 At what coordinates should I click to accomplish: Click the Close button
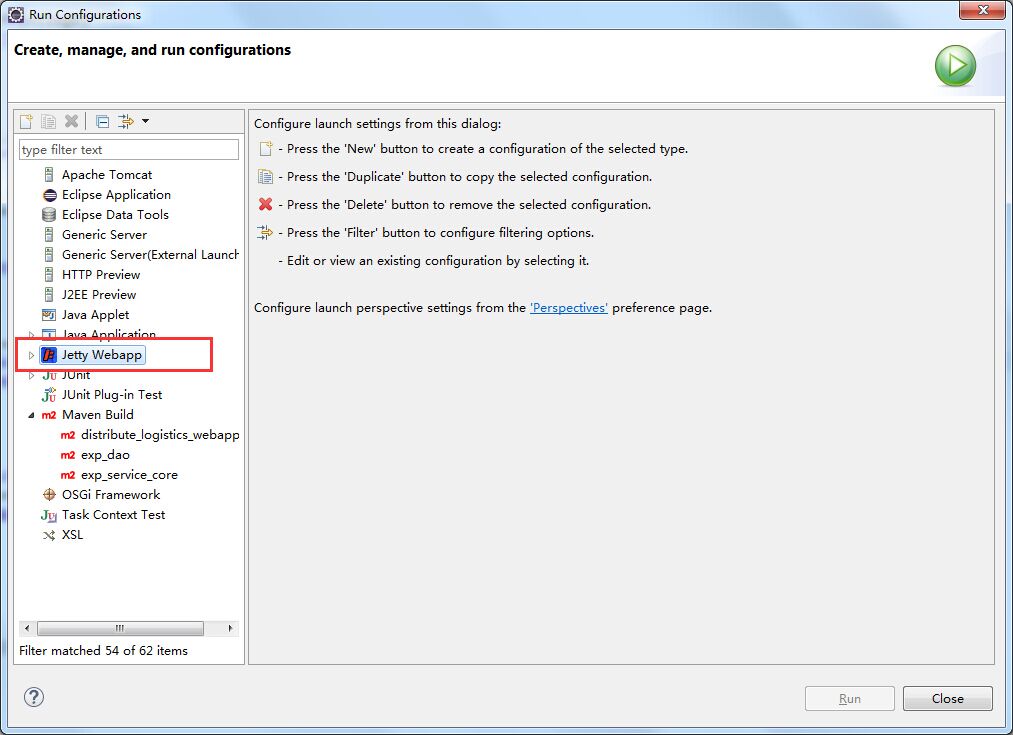point(948,699)
